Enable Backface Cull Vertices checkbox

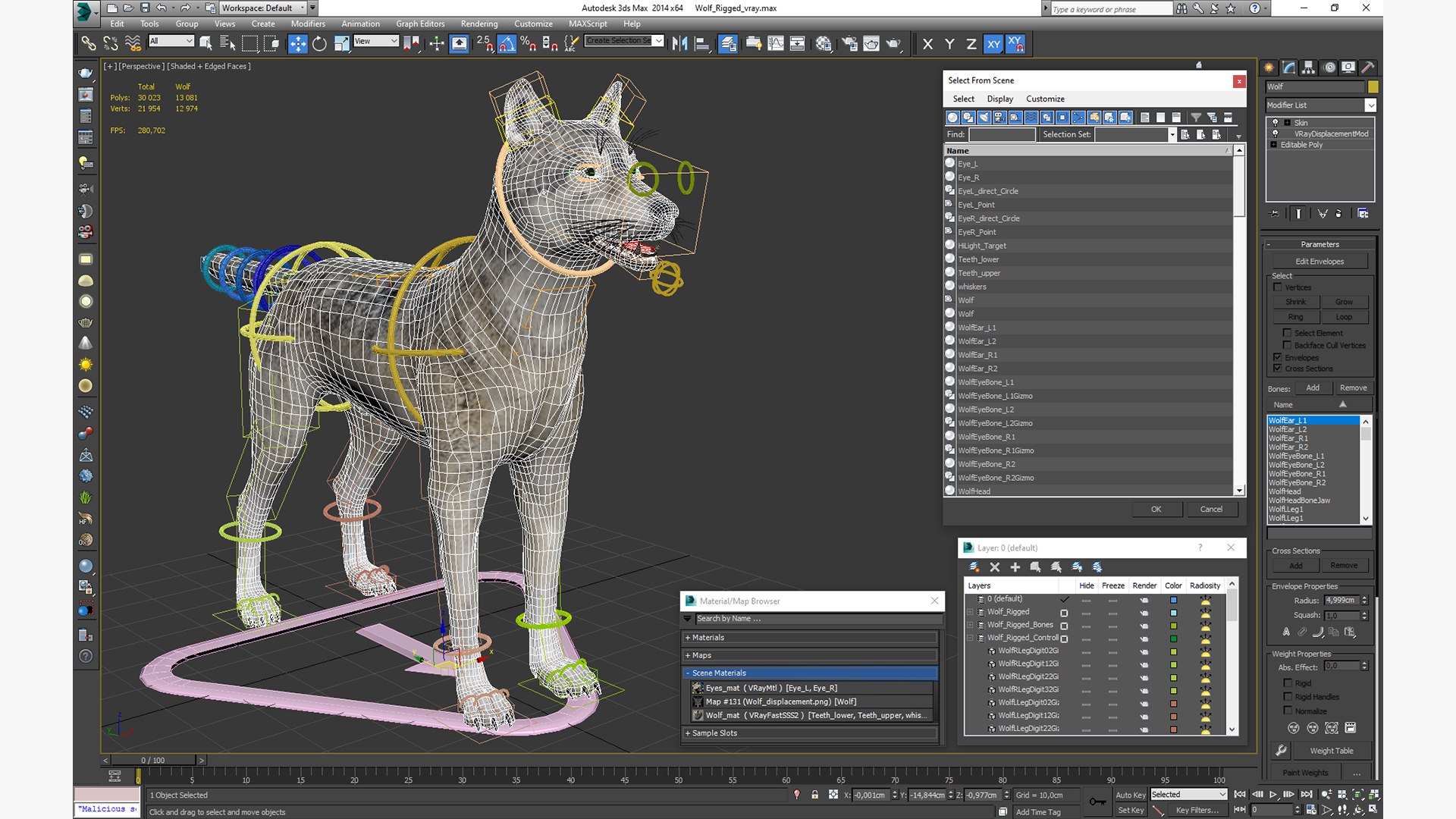tap(1287, 345)
